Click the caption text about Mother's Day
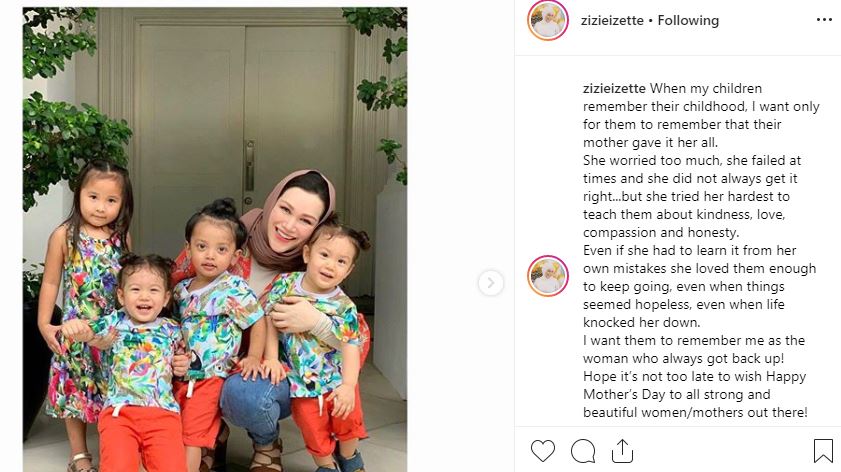 pos(695,394)
